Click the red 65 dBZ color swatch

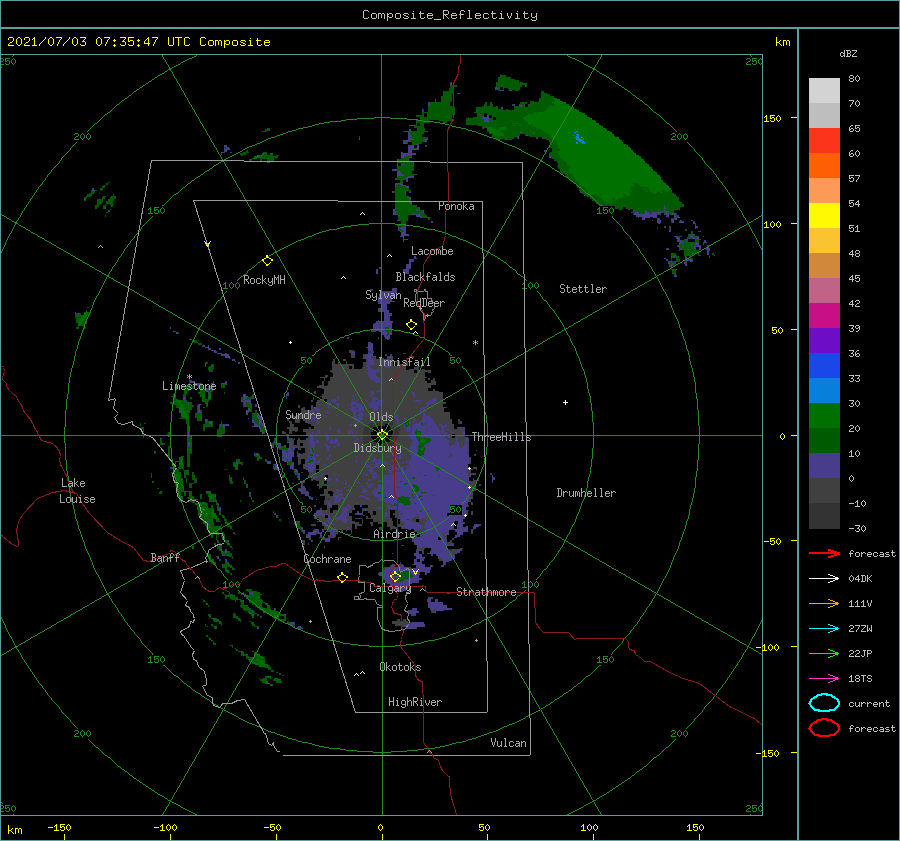click(824, 140)
